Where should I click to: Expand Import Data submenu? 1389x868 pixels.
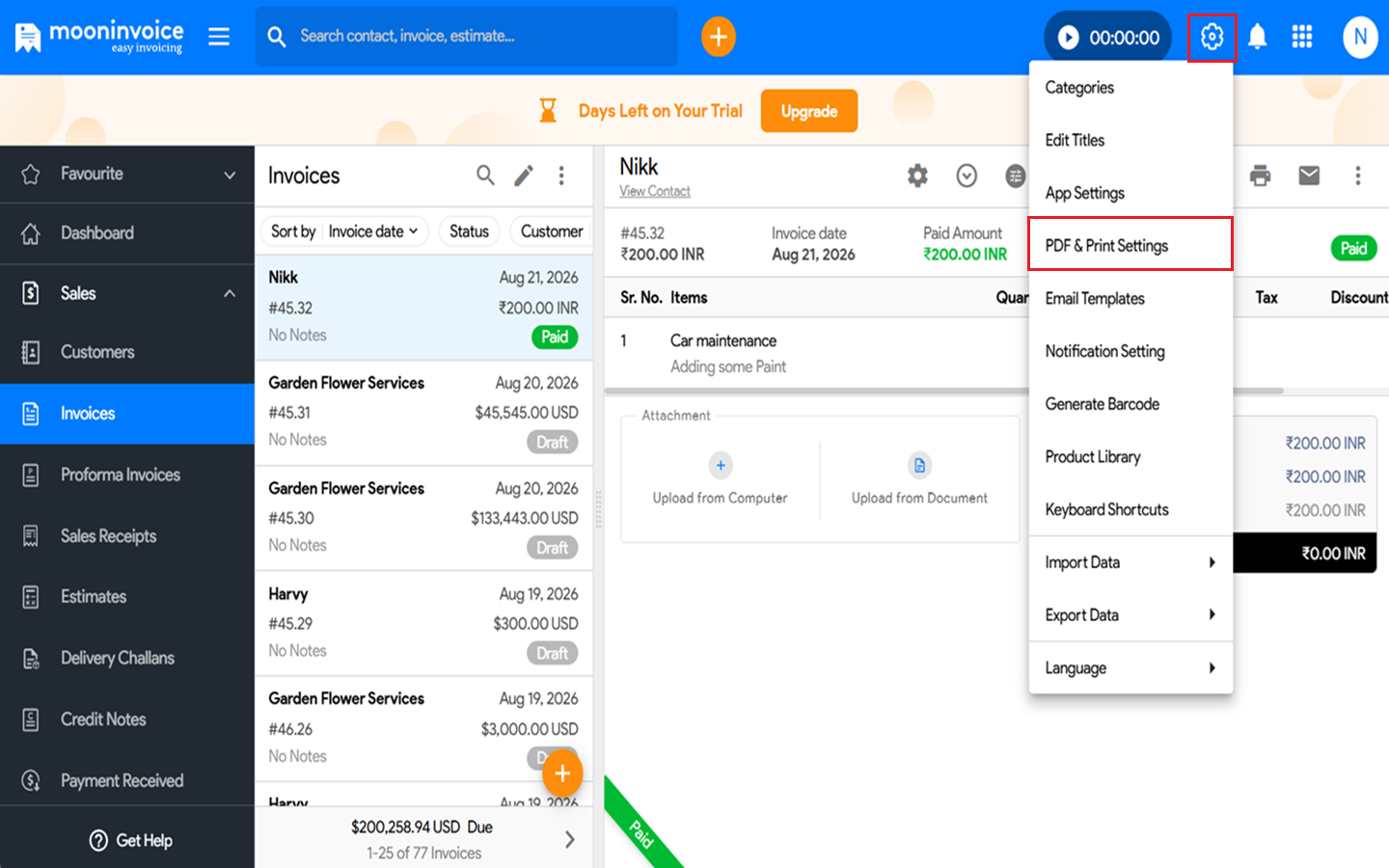1130,562
